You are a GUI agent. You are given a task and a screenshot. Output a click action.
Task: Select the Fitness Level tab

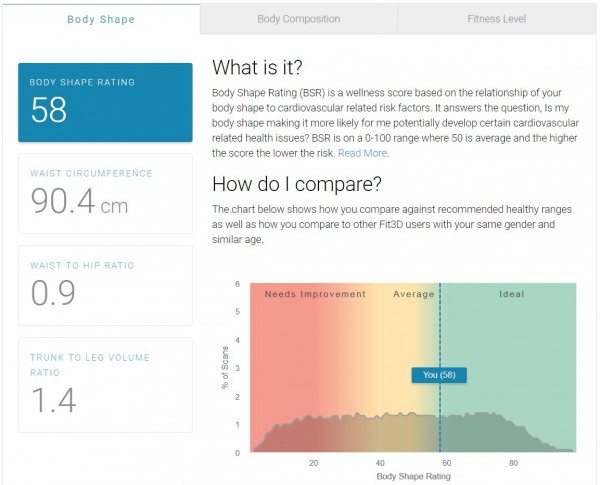tap(497, 19)
